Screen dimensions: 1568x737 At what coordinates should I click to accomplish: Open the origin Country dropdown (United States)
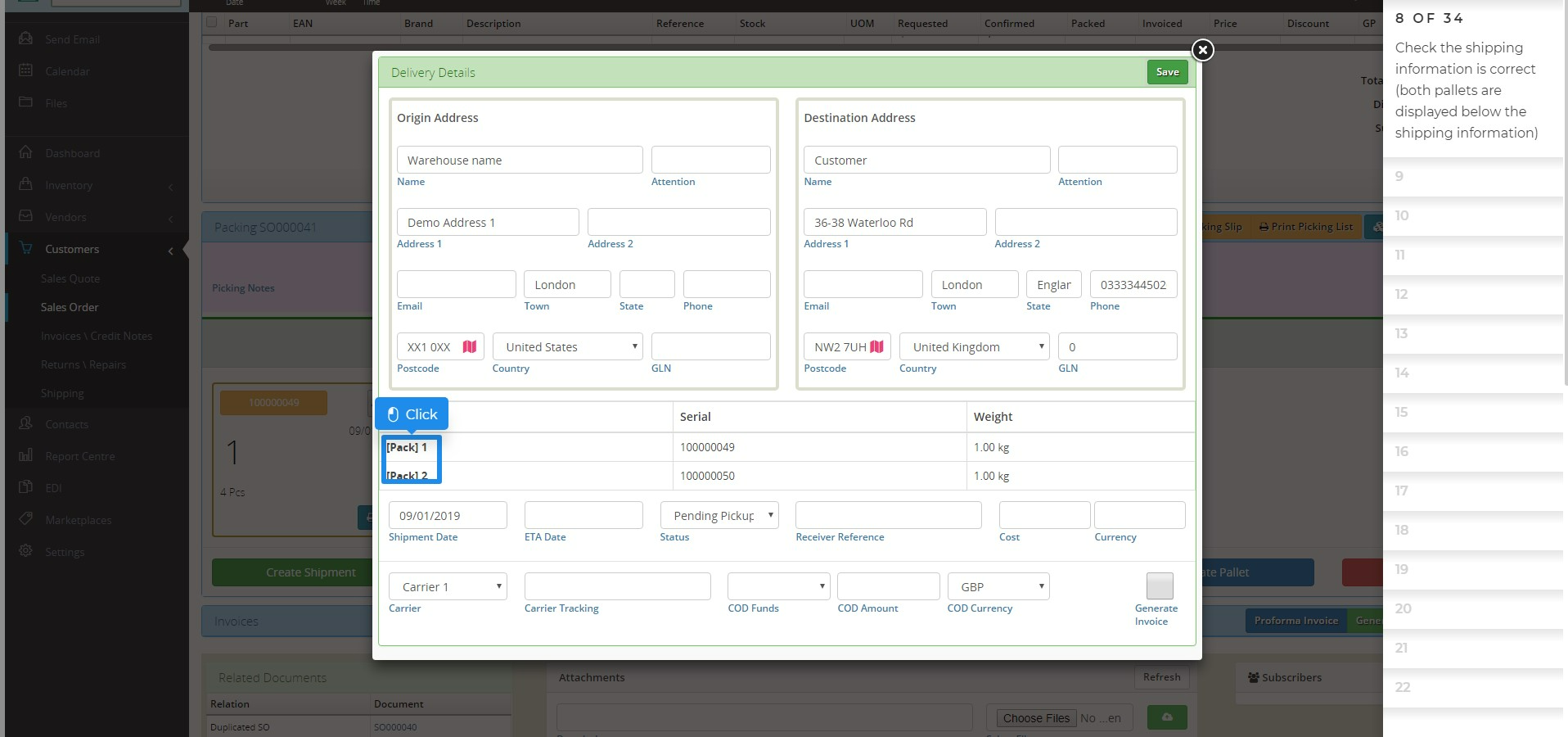(567, 347)
